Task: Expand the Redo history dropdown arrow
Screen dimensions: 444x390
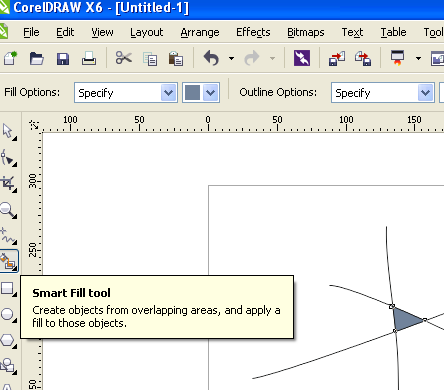Action: click(x=273, y=59)
